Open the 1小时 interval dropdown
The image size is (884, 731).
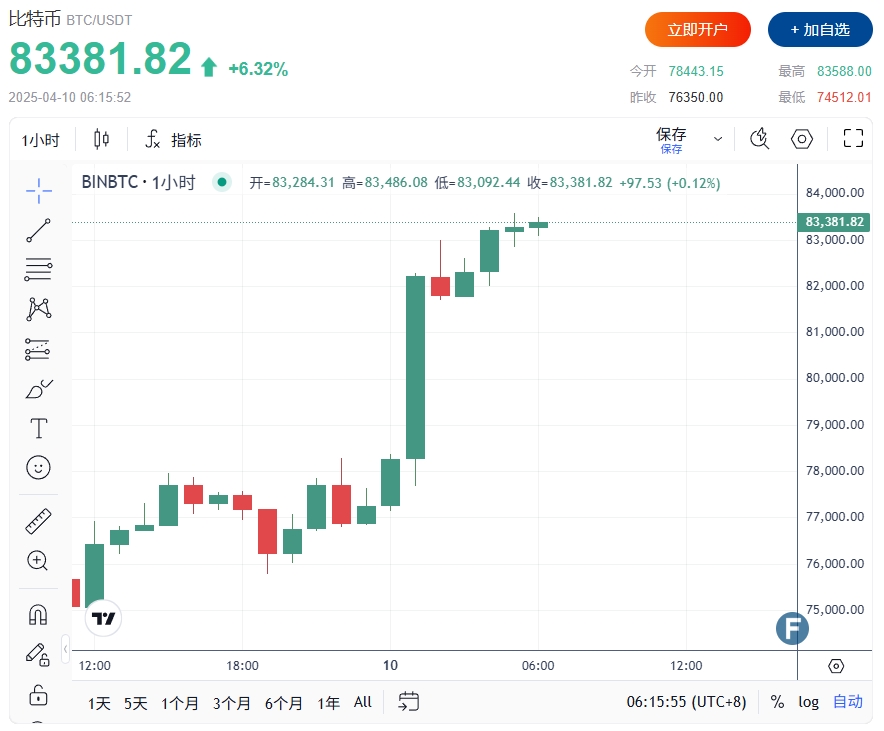pos(40,140)
